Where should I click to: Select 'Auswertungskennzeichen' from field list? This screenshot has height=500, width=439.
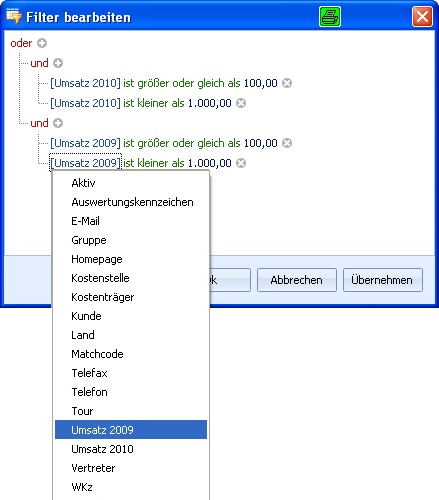pos(131,202)
